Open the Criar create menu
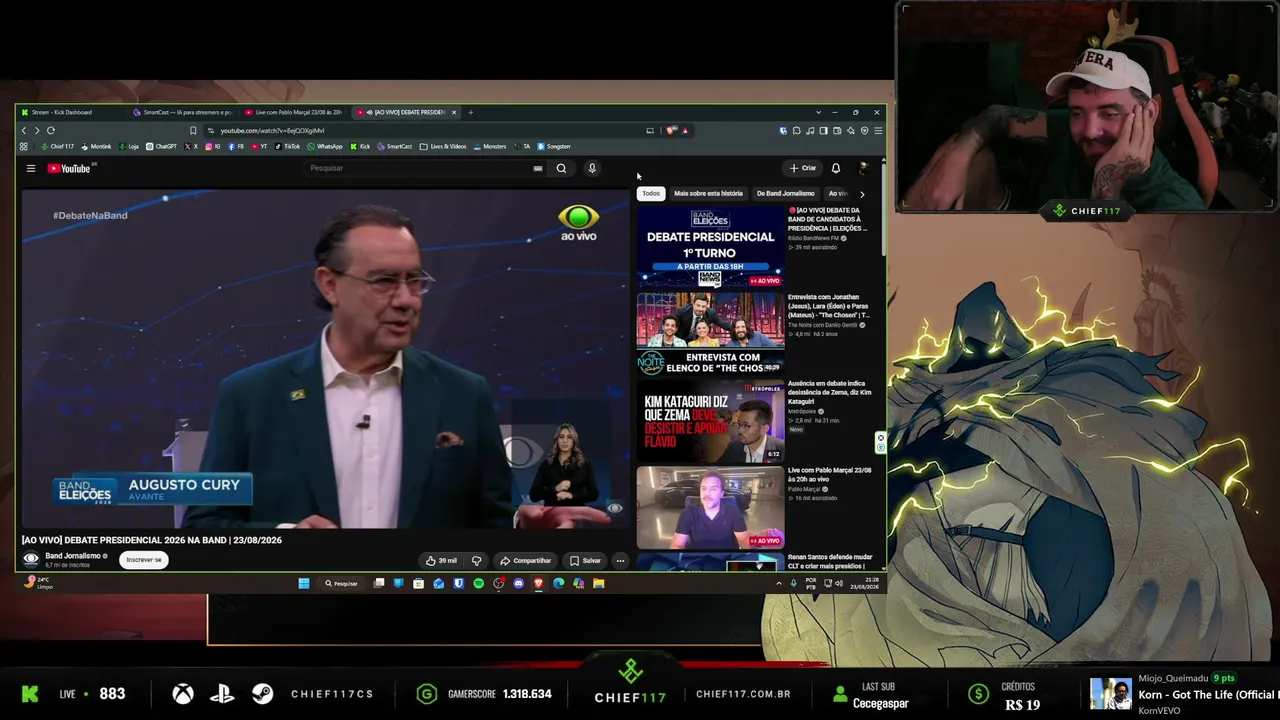 coord(802,169)
